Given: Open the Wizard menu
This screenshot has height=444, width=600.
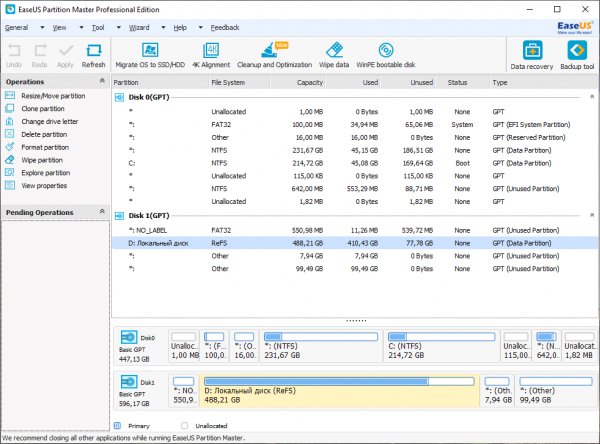Looking at the screenshot, I should pos(139,28).
